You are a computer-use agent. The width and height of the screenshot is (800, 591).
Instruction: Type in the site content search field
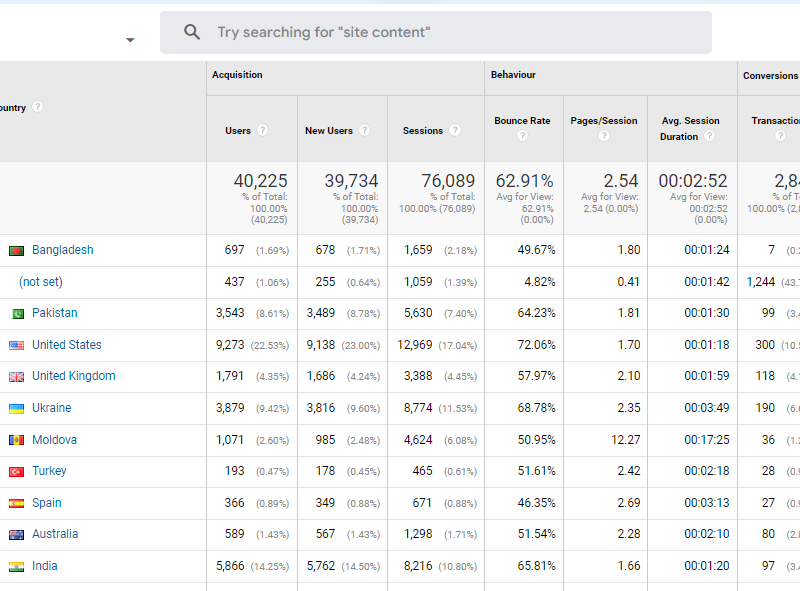click(450, 33)
